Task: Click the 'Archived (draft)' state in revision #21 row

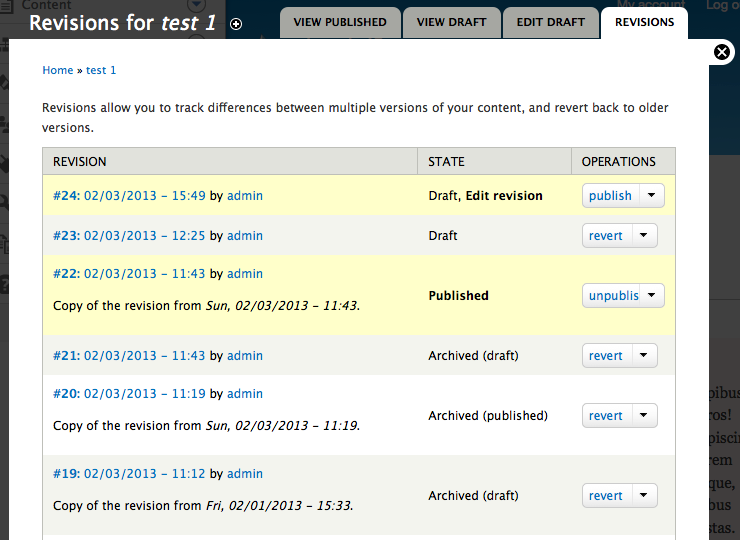Action: (x=473, y=355)
